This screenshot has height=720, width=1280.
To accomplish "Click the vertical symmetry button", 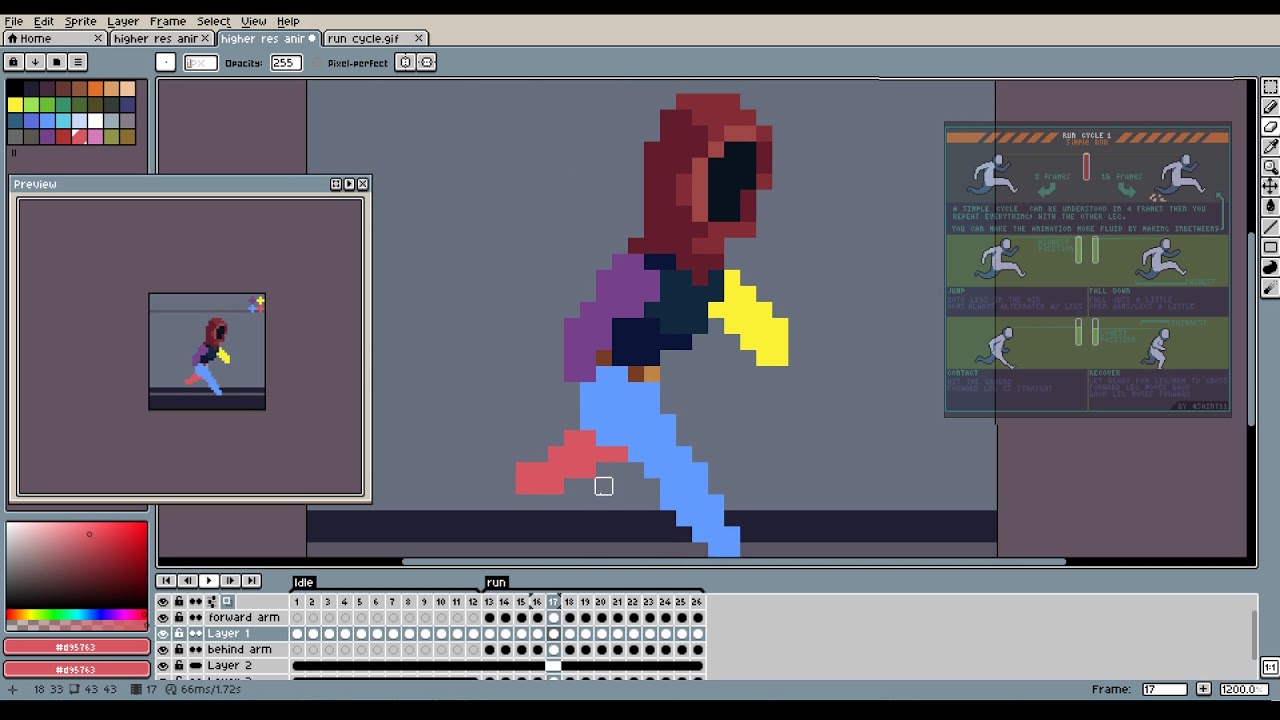I will (427, 62).
